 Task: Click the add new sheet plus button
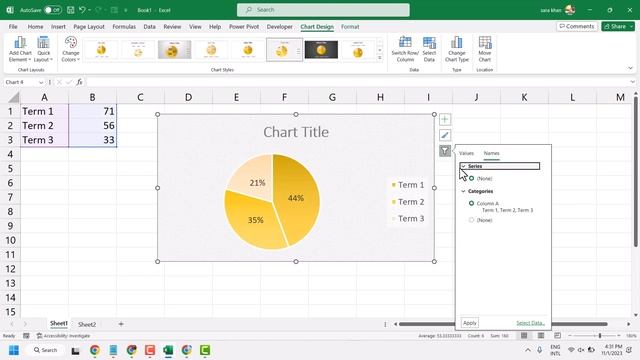coord(121,324)
